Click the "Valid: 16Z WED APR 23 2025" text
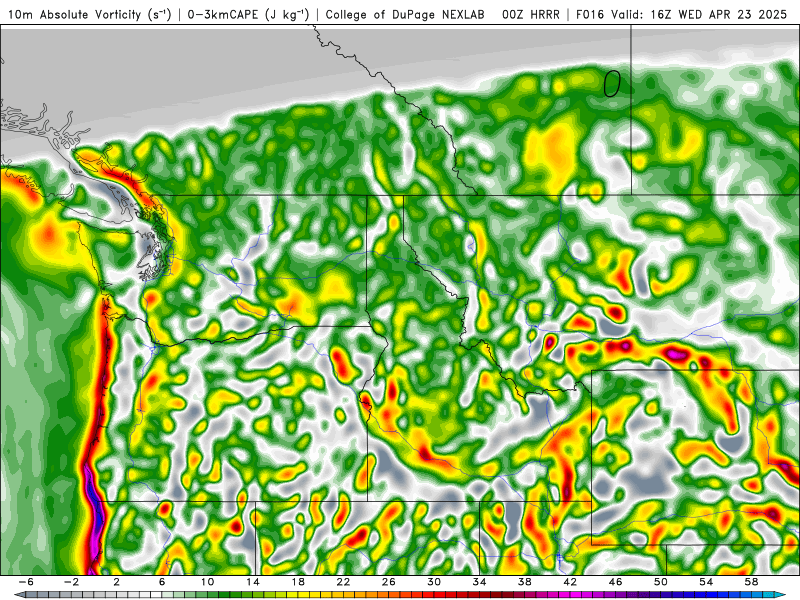This screenshot has width=800, height=600. (697, 15)
